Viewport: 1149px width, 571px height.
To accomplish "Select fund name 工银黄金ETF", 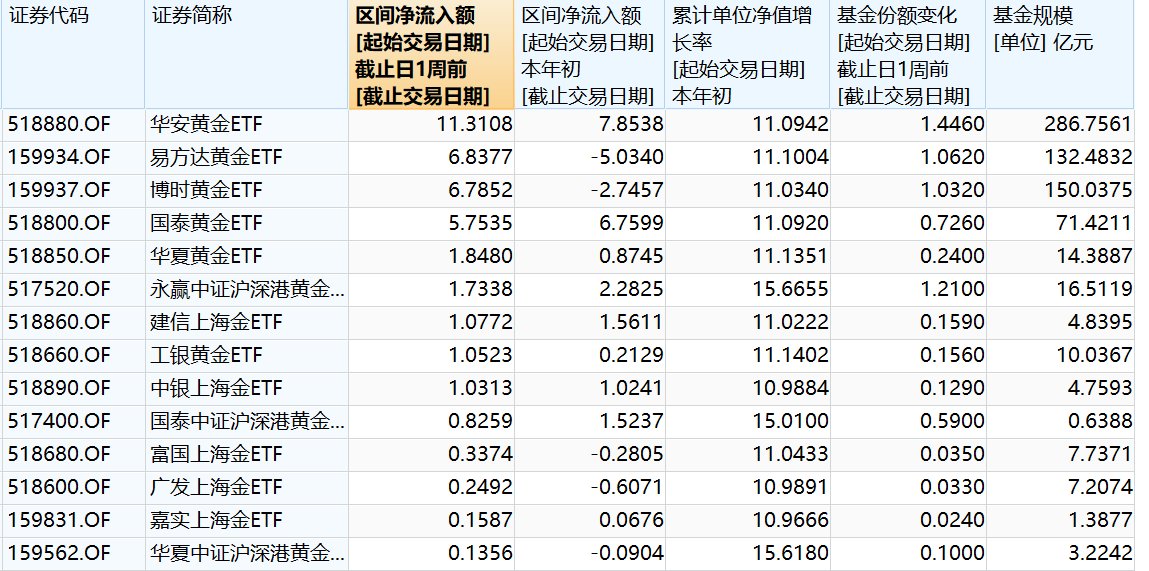I will [x=206, y=355].
